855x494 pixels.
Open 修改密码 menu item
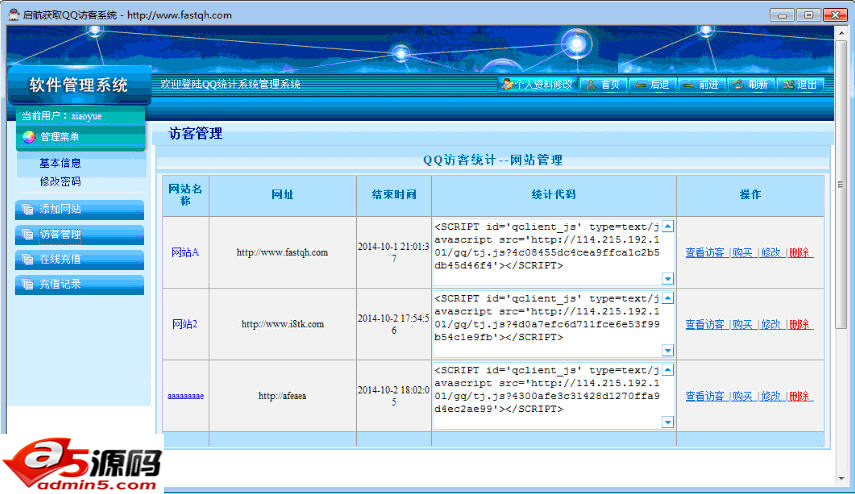tap(60, 182)
